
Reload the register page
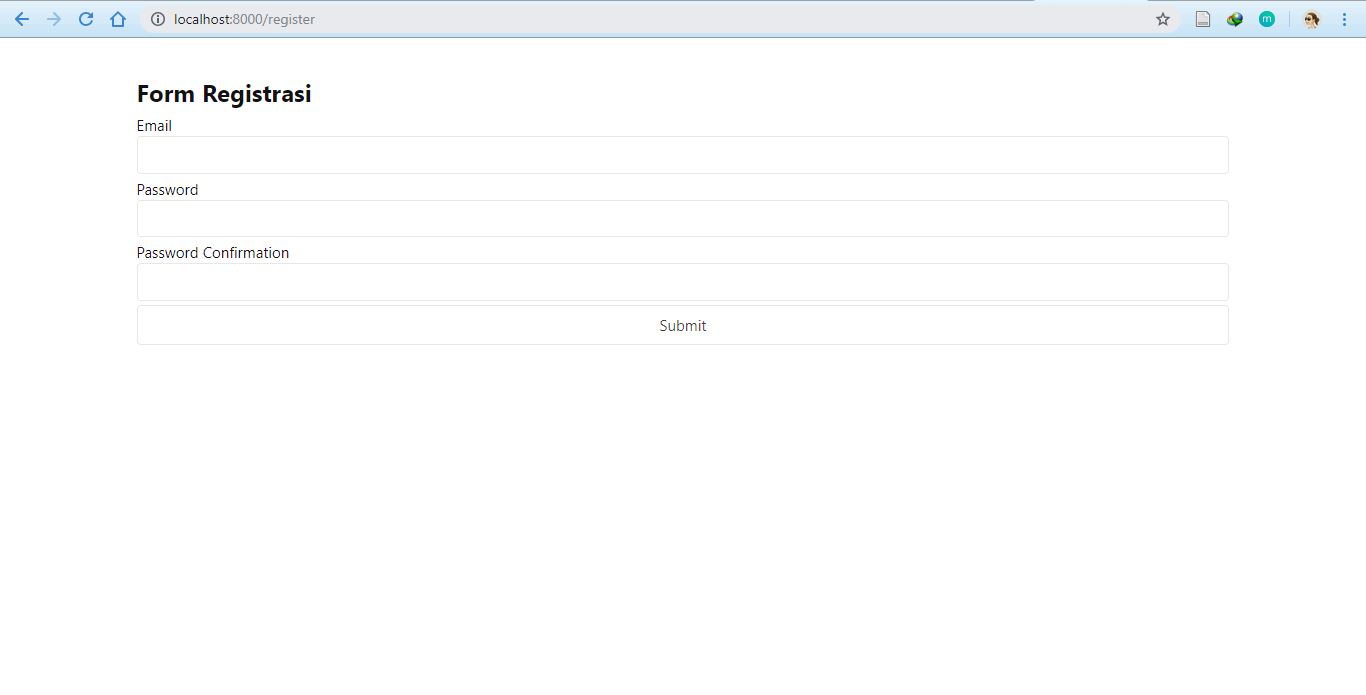(x=86, y=19)
